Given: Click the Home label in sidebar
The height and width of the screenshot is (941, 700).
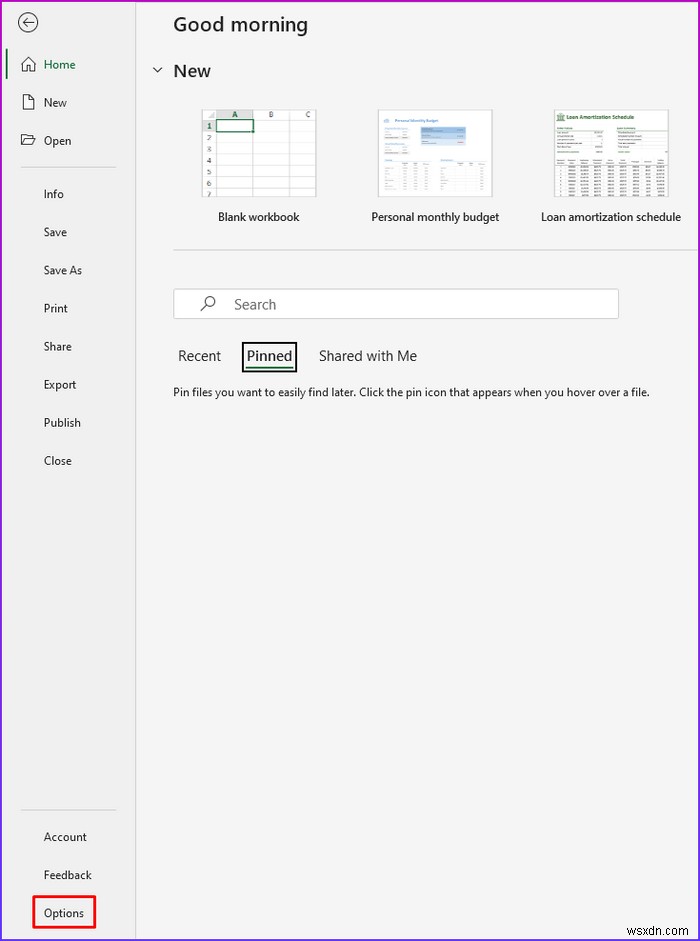Looking at the screenshot, I should tap(59, 65).
